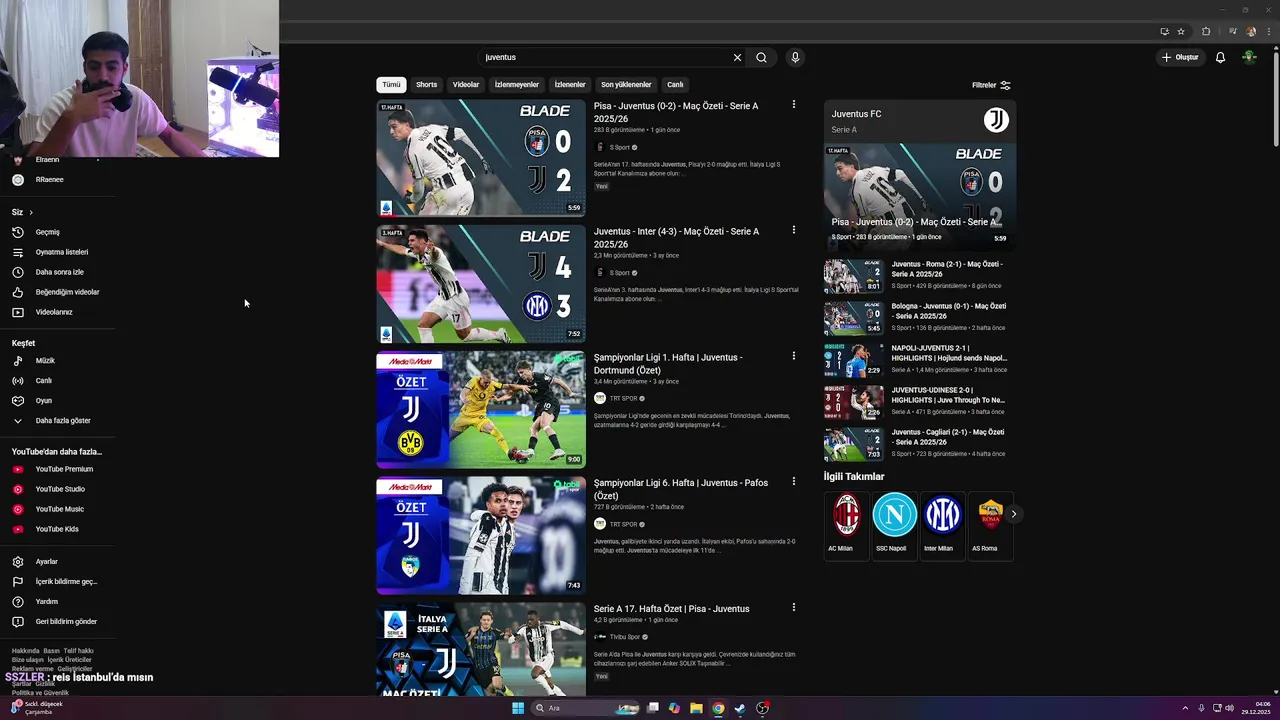Open NAPOLI-JUVENTUS 2-1 highlights side video
1280x720 pixels.
click(x=919, y=360)
